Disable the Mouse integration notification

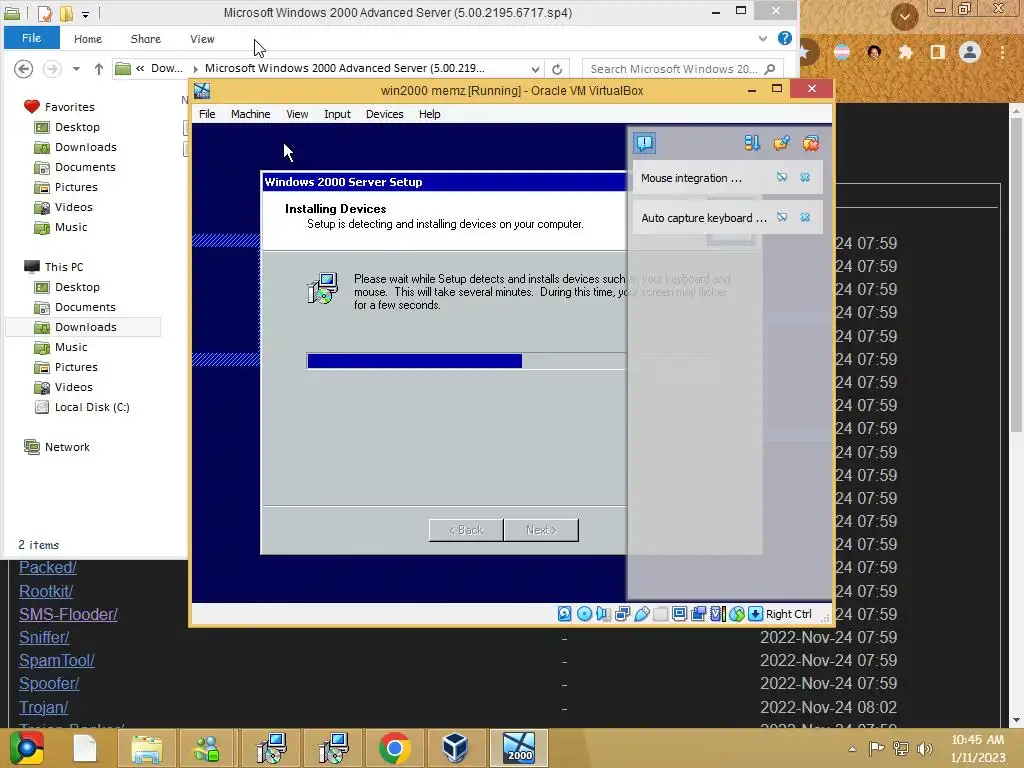tap(781, 178)
